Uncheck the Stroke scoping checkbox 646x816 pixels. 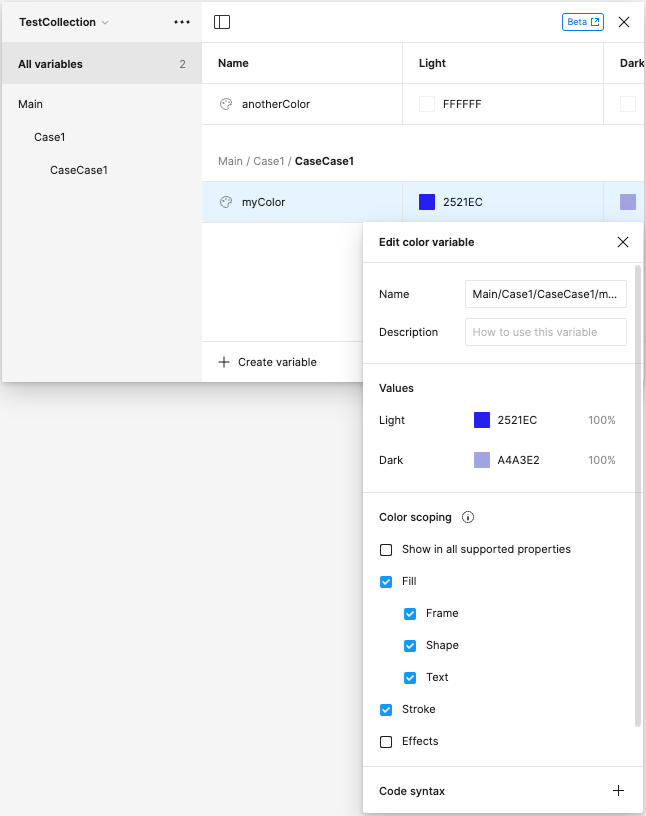tap(386, 710)
